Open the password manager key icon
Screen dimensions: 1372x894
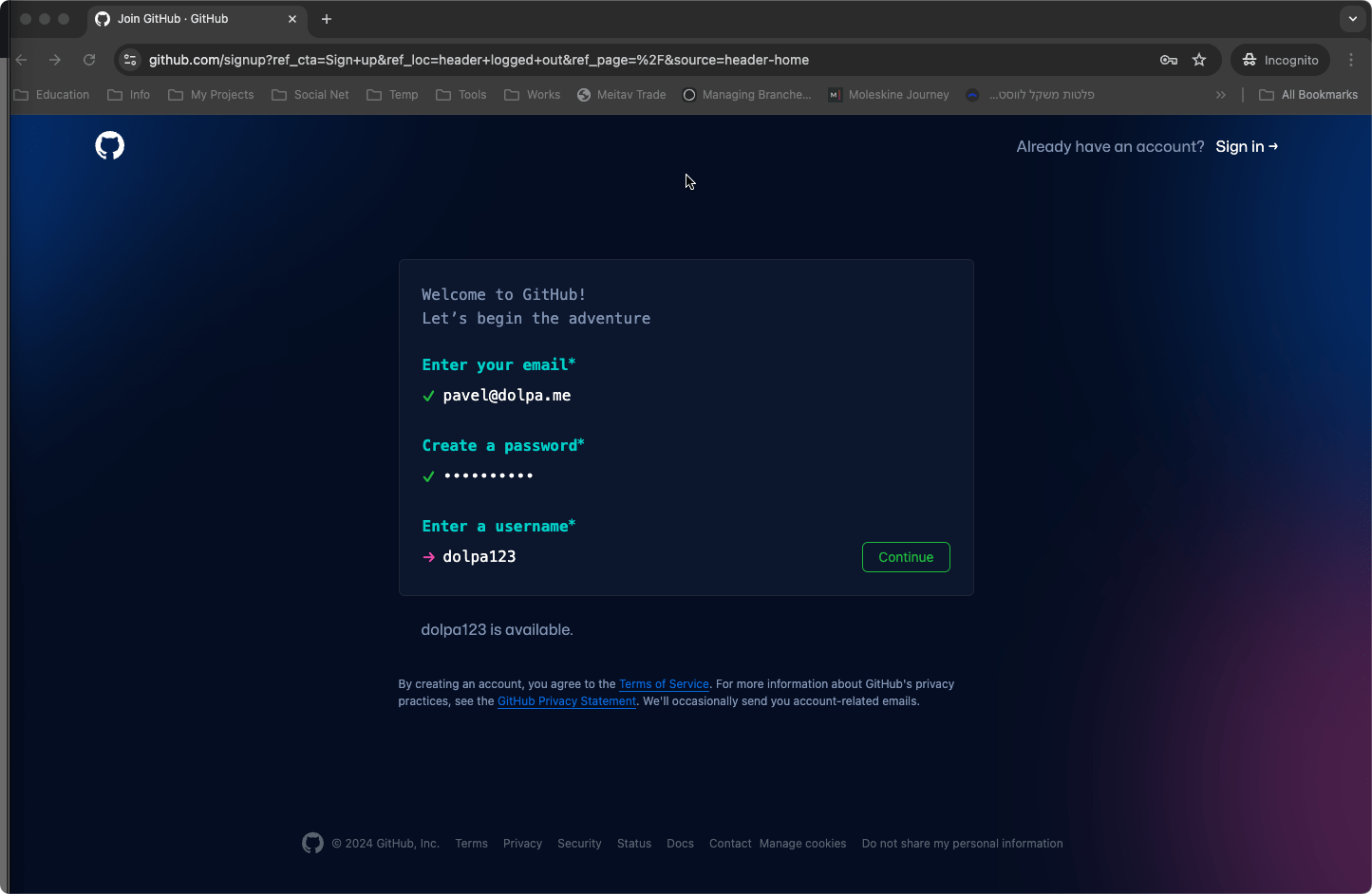click(1169, 60)
